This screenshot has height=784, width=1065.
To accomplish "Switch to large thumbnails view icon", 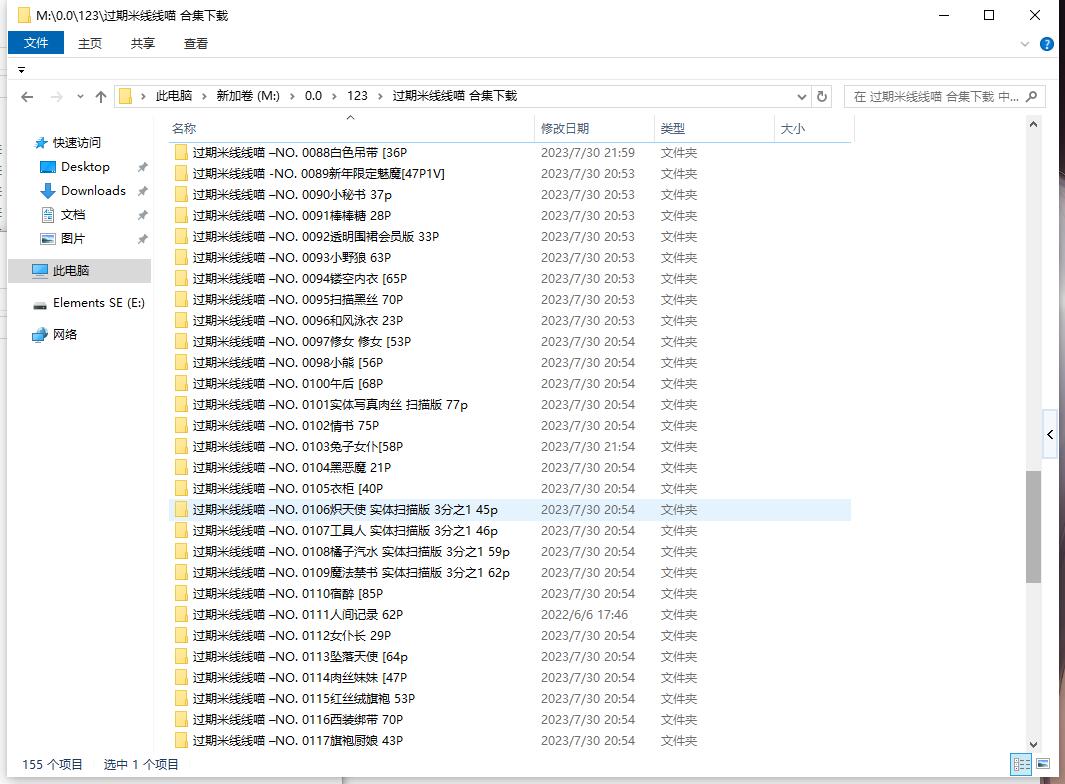I will click(x=1043, y=764).
